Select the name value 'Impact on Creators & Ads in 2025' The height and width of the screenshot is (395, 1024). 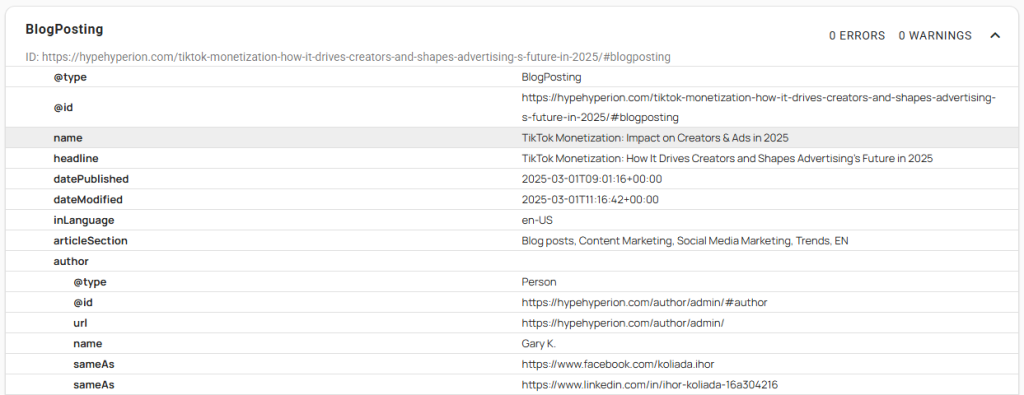click(x=655, y=138)
